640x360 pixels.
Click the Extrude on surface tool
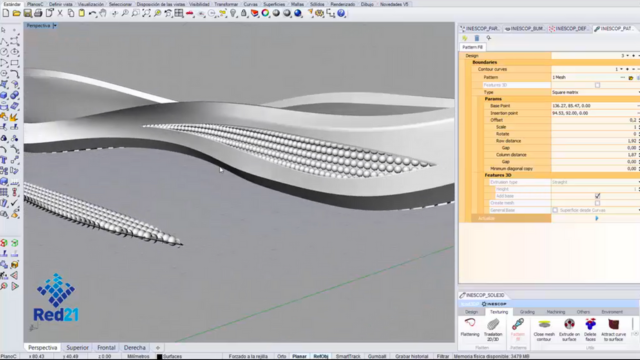click(569, 330)
